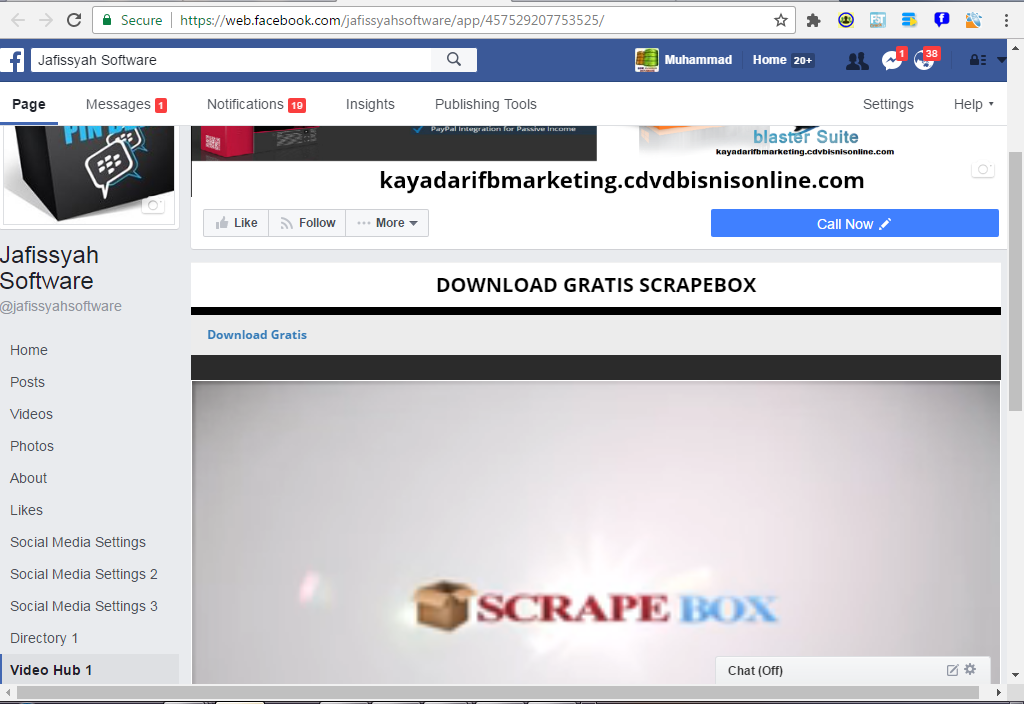Click the new message compose icon in chat
Viewport: 1024px width, 704px height.
coord(952,670)
